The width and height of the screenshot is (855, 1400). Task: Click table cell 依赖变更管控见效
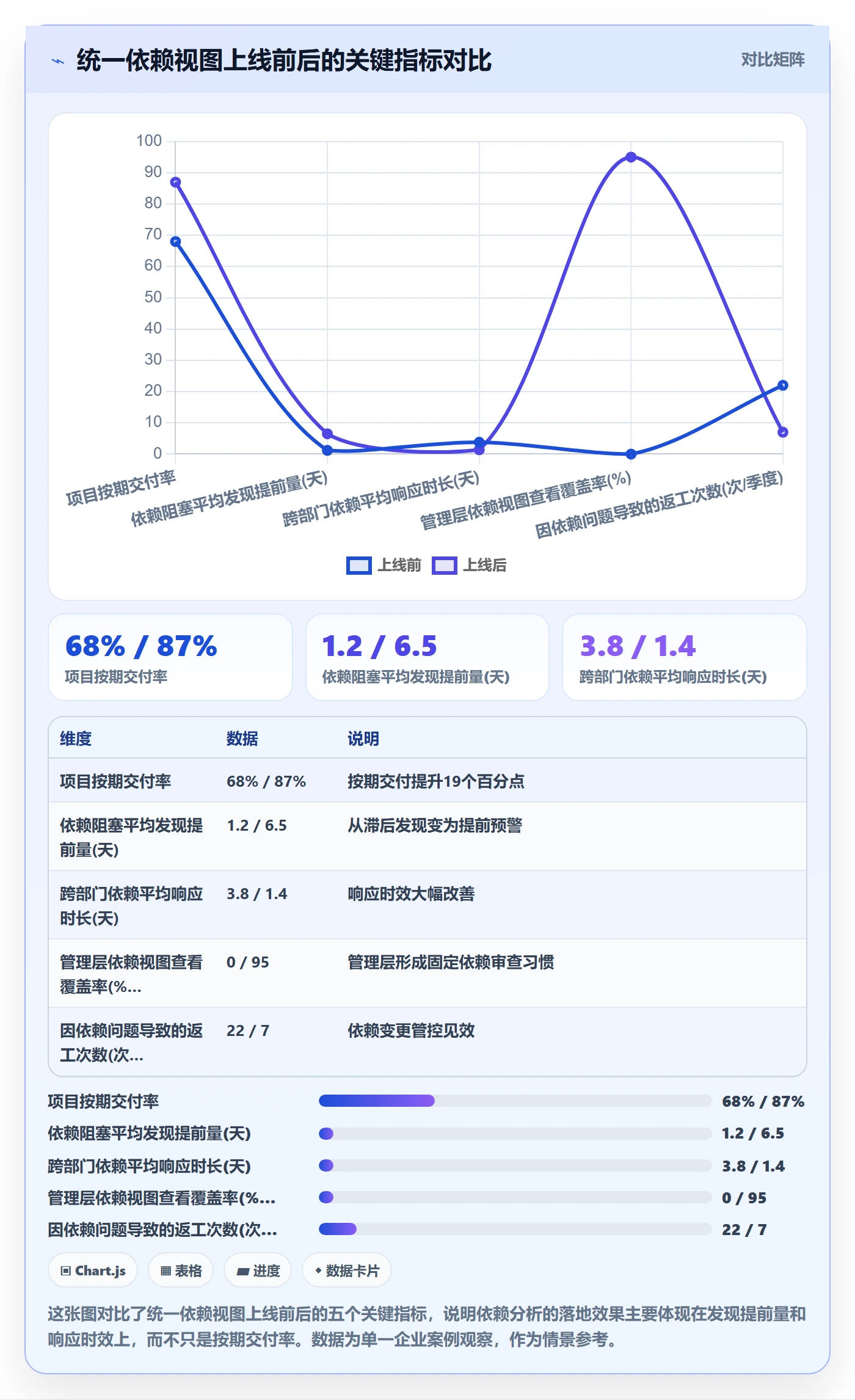coord(411,1030)
